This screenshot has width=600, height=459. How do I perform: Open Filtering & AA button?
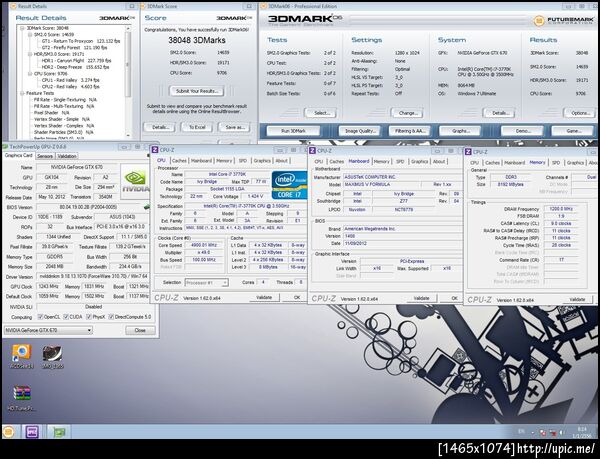[410, 131]
